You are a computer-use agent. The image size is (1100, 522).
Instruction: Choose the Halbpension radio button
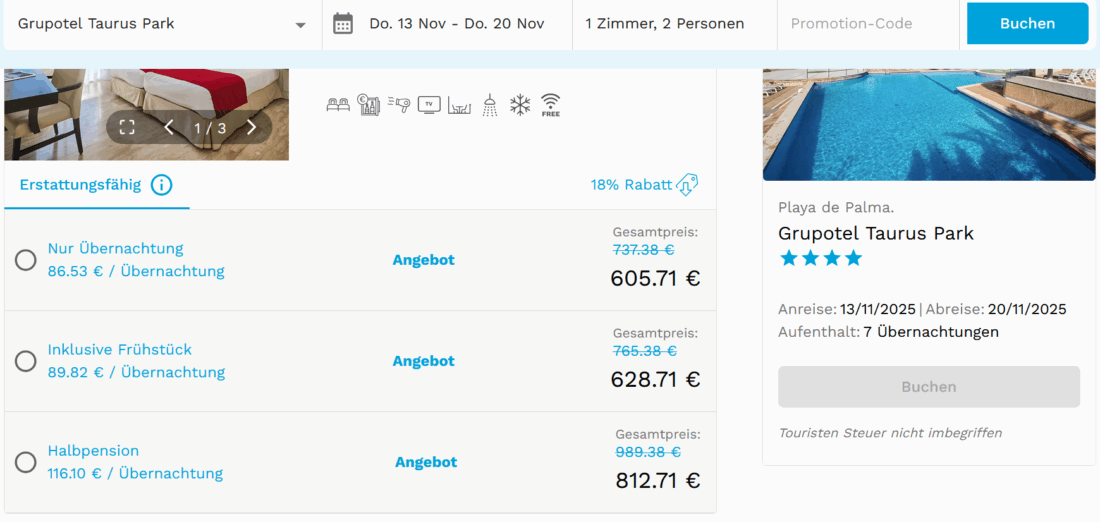26,462
